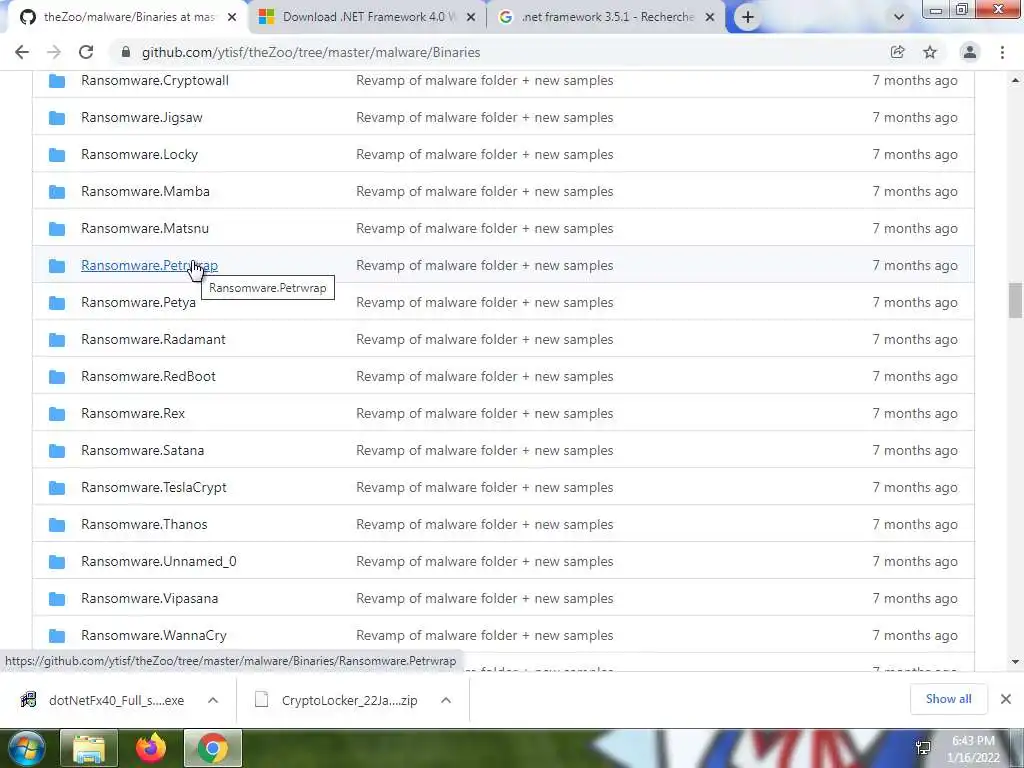Open the Ransomware.Mamba folder

(145, 191)
